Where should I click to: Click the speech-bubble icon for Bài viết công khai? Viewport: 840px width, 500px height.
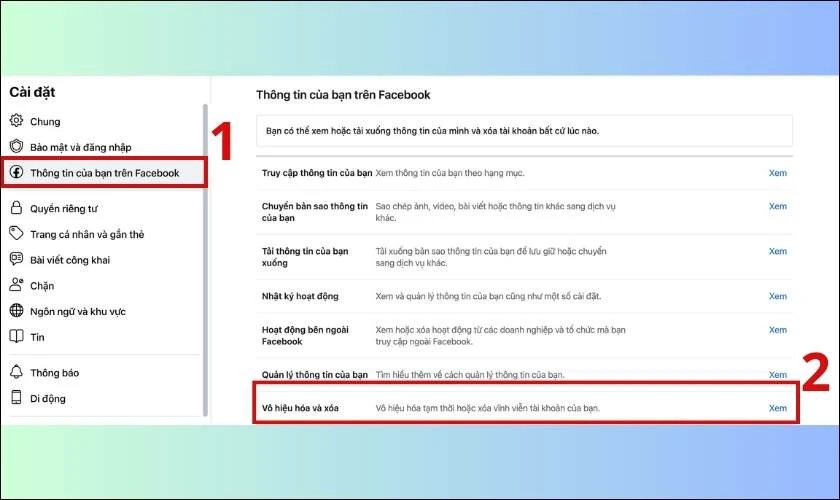click(17, 259)
